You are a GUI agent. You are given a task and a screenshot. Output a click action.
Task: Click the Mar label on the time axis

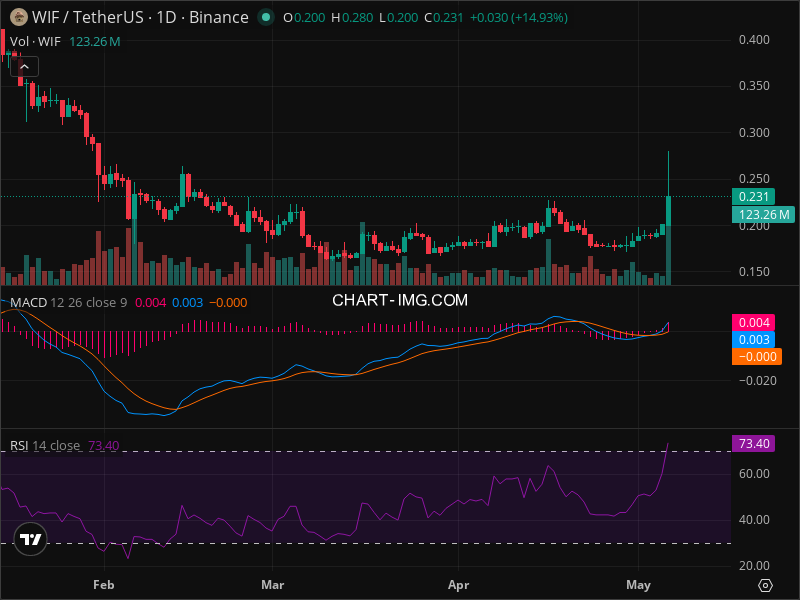272,585
